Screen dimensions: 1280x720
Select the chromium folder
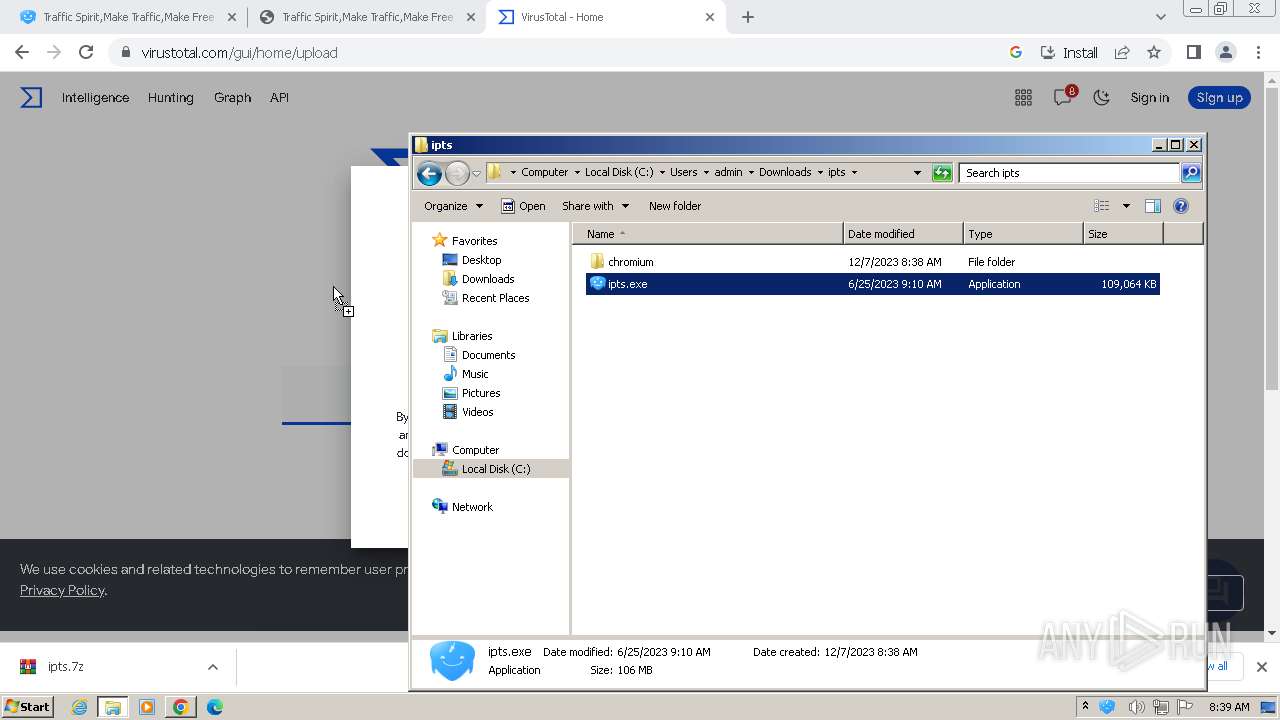pos(631,262)
